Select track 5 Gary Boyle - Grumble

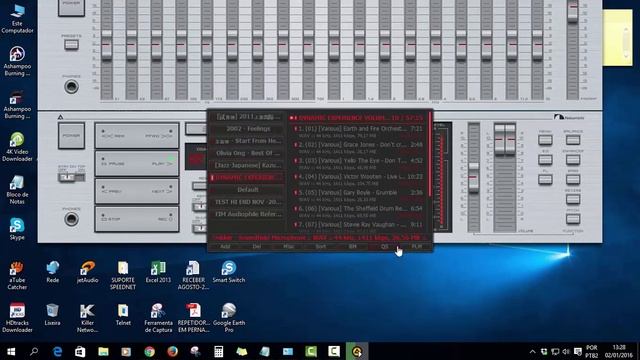point(358,195)
